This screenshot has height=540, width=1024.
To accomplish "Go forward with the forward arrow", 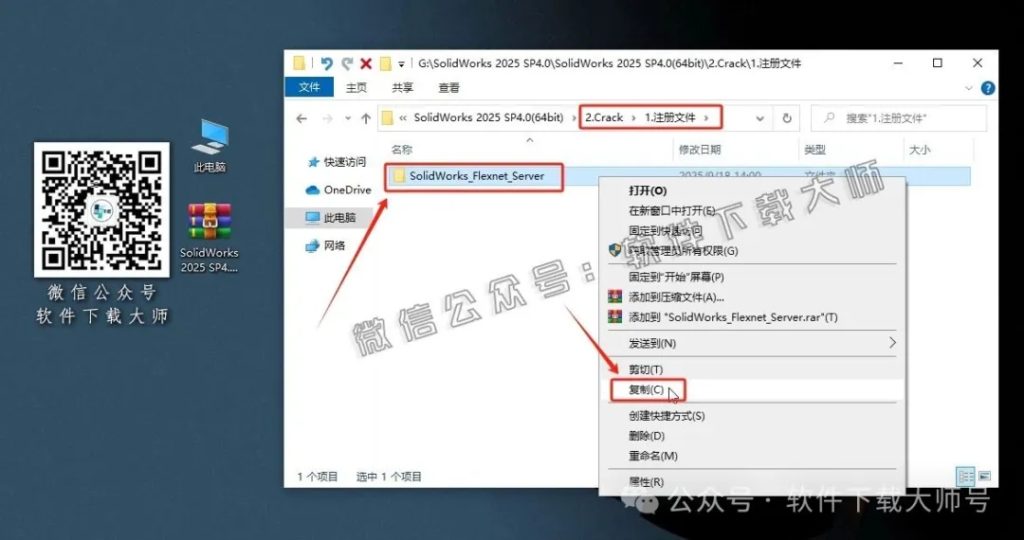I will tap(327, 118).
